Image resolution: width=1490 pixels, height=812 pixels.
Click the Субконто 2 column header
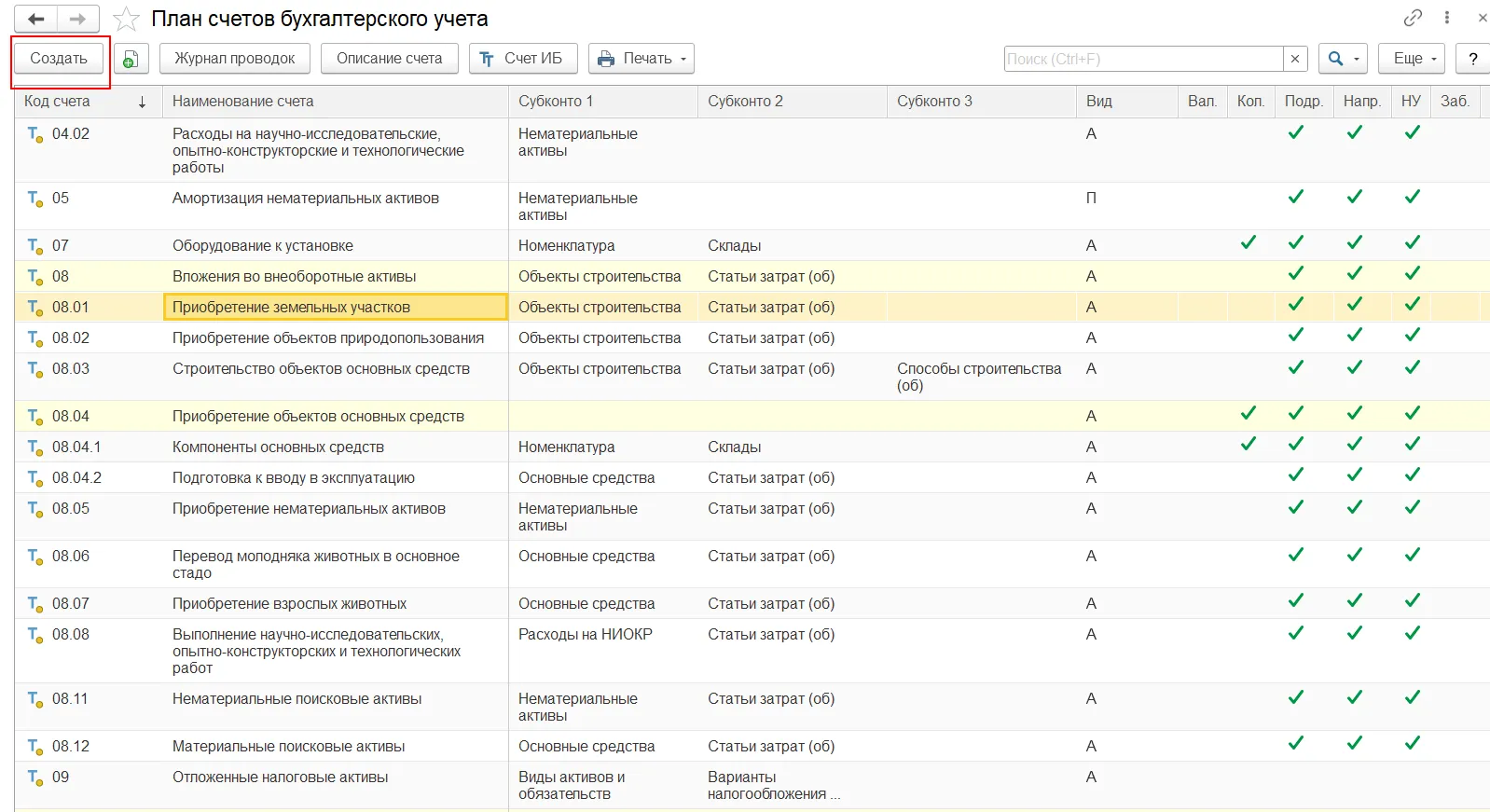tap(793, 101)
